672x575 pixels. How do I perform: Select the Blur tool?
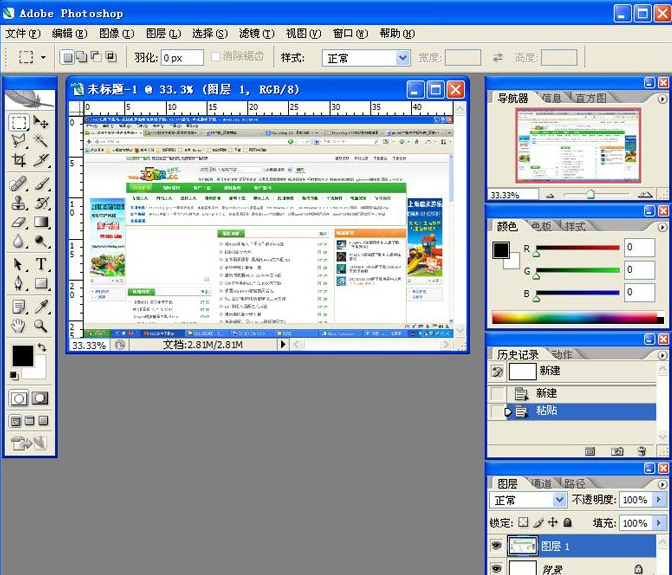pos(18,241)
